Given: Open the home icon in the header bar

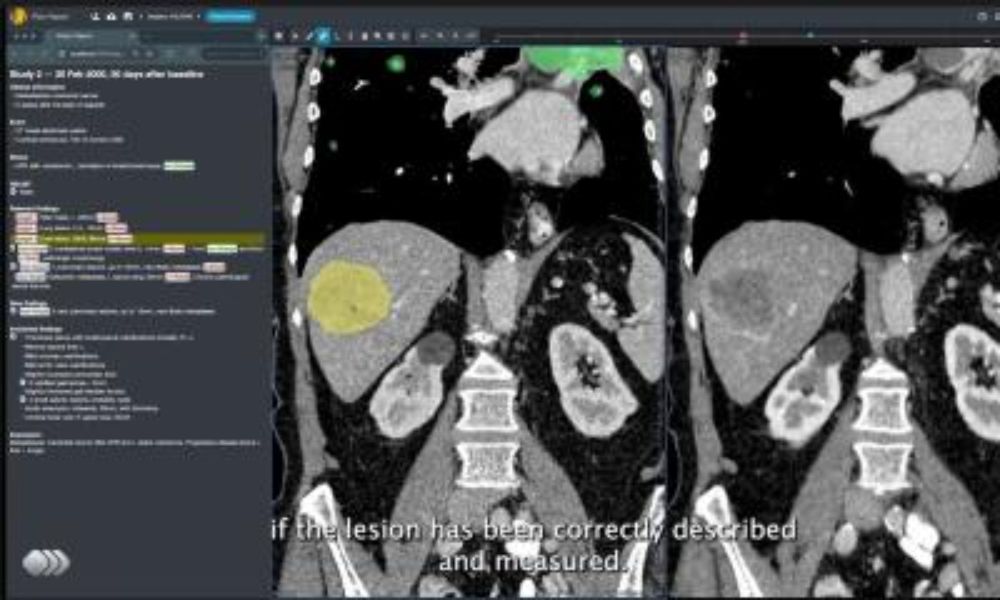Looking at the screenshot, I should point(111,16).
